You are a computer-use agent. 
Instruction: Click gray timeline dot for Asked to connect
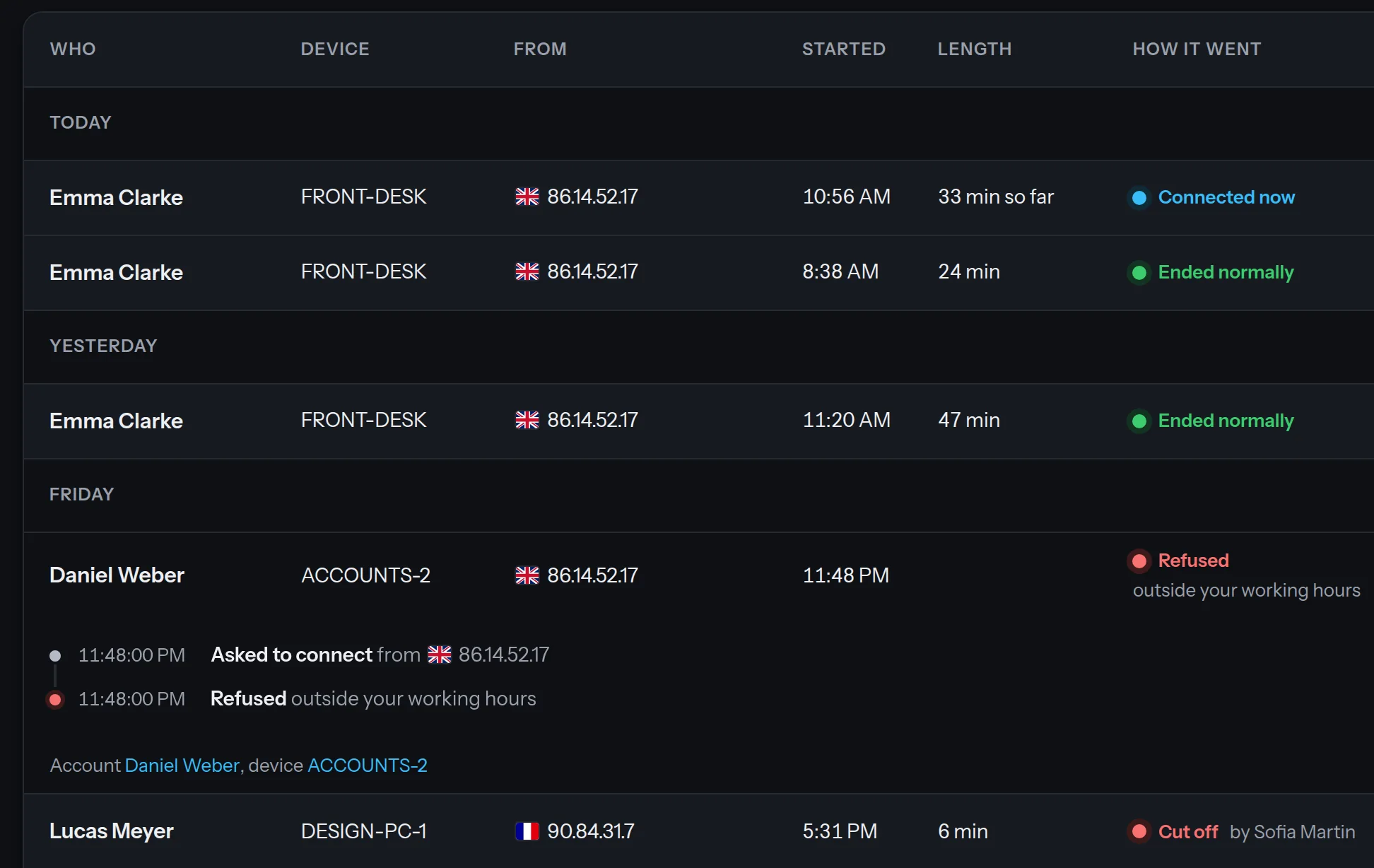coord(55,655)
